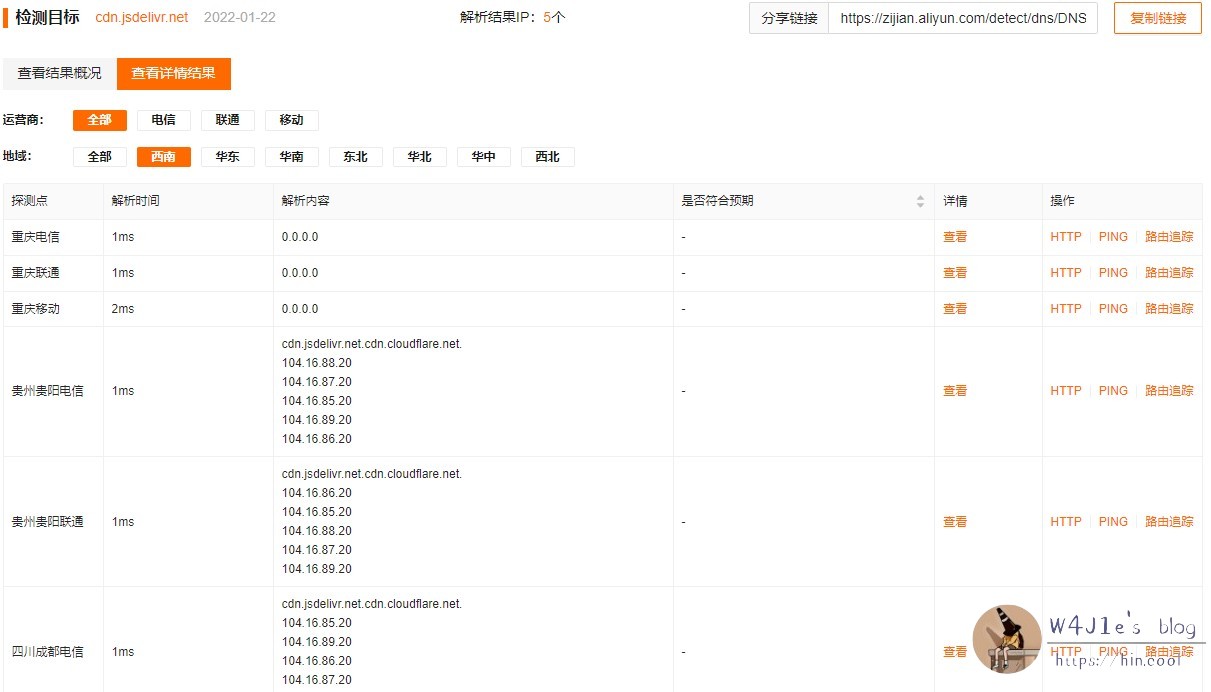
Task: Filter carrier by 移动
Action: coord(292,120)
